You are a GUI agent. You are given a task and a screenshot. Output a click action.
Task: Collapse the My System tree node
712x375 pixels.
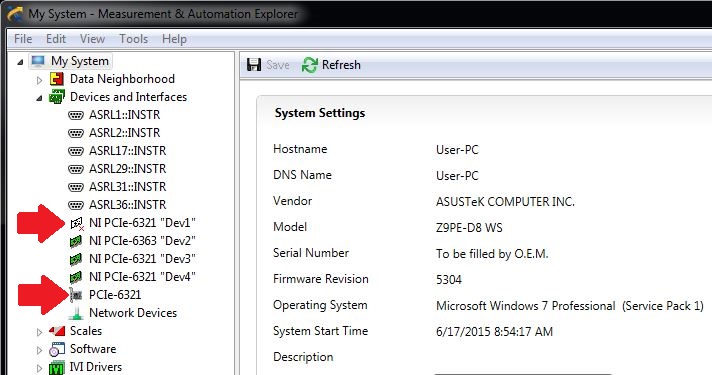20,62
